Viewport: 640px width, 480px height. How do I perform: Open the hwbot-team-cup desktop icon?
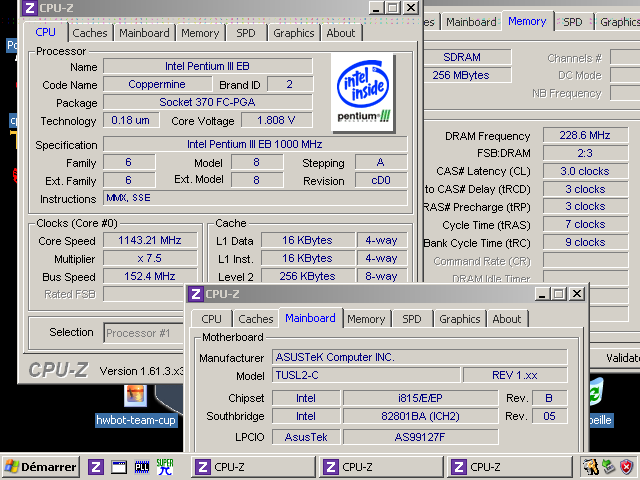(135, 405)
